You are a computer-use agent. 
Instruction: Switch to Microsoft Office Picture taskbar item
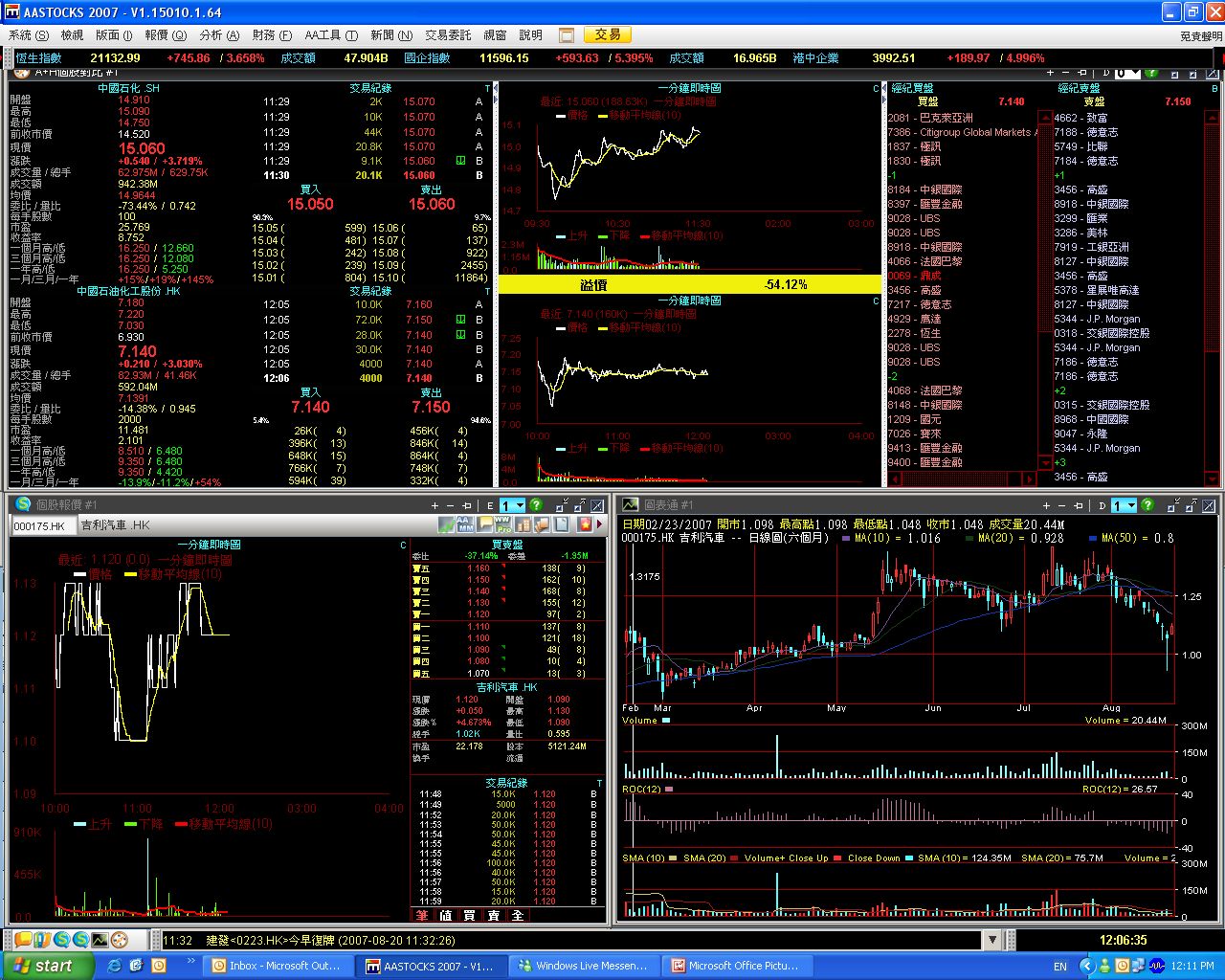pos(736,966)
